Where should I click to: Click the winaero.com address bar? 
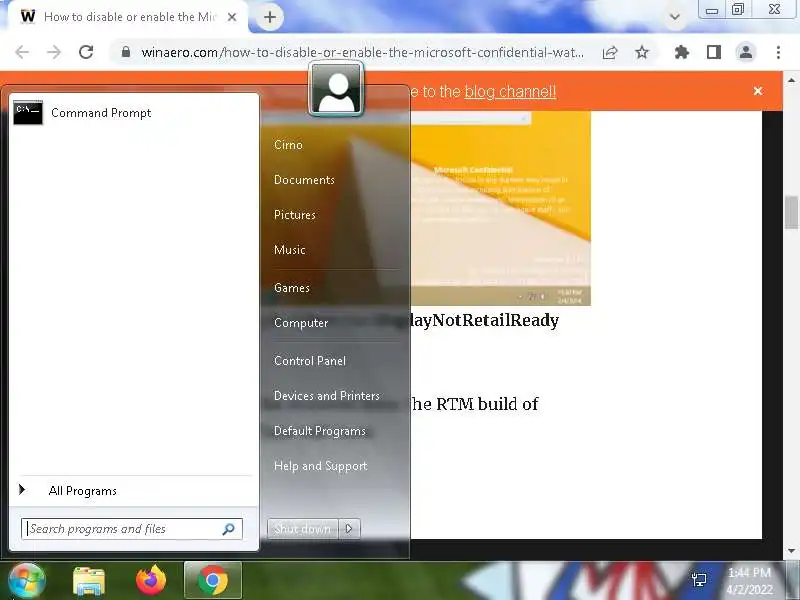click(x=362, y=52)
